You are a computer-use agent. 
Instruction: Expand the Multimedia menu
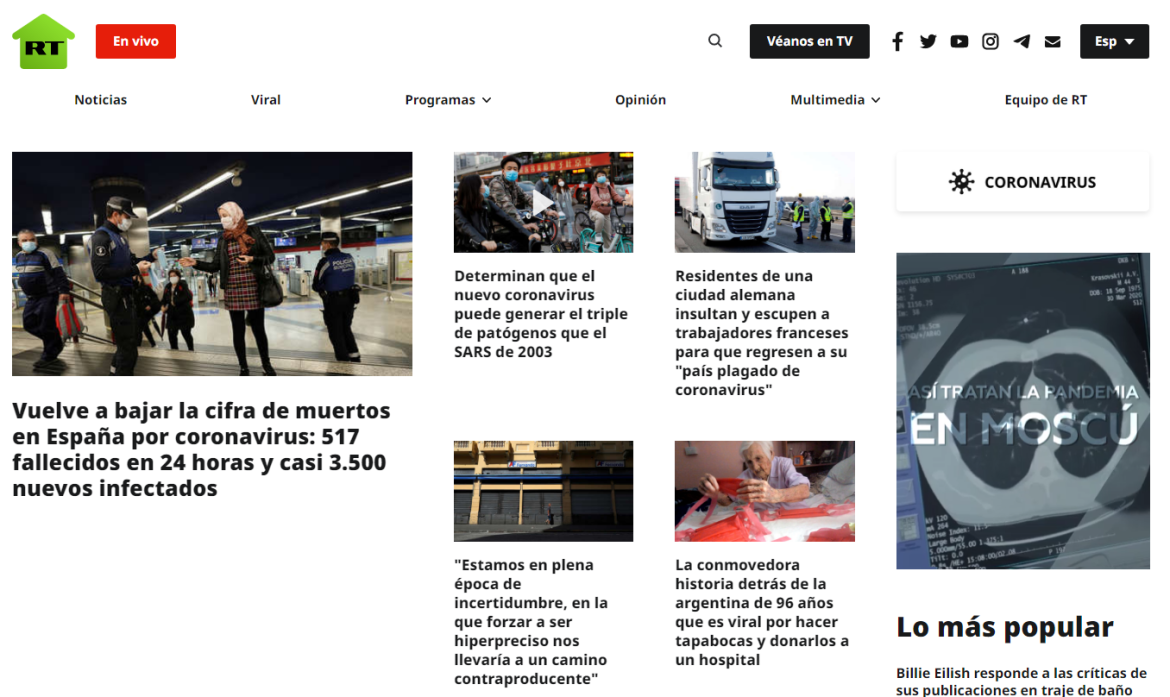(835, 100)
